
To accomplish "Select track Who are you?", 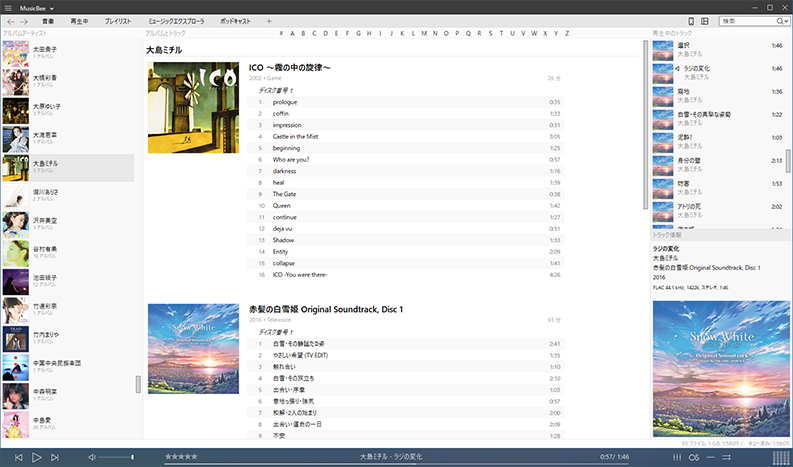I will [x=405, y=160].
